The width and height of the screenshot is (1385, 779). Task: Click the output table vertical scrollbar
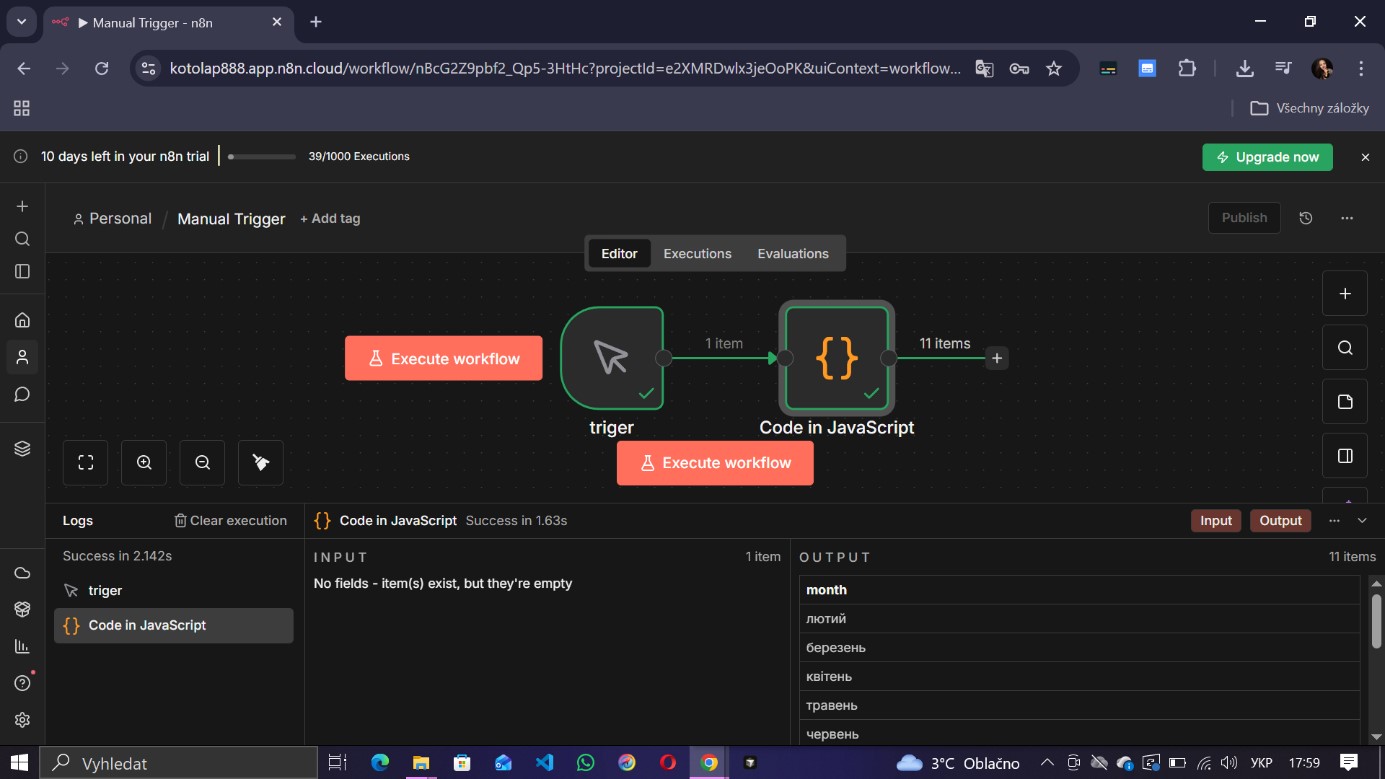coord(1377,620)
